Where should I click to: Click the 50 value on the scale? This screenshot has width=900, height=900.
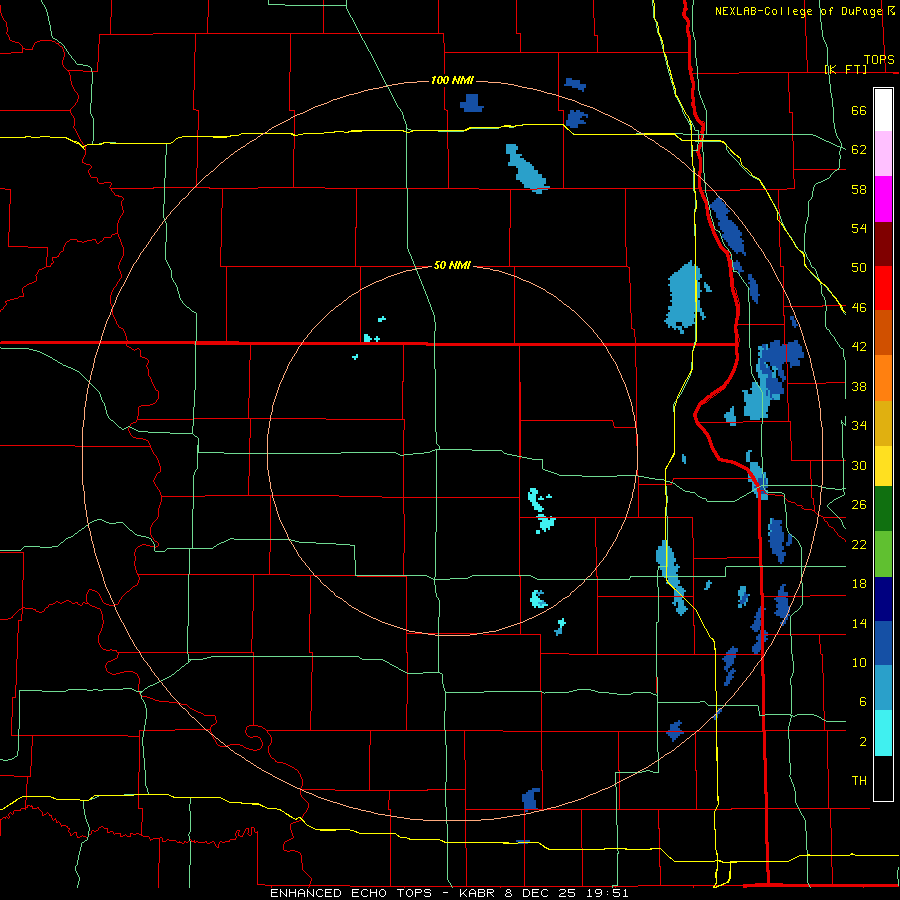pos(859,268)
